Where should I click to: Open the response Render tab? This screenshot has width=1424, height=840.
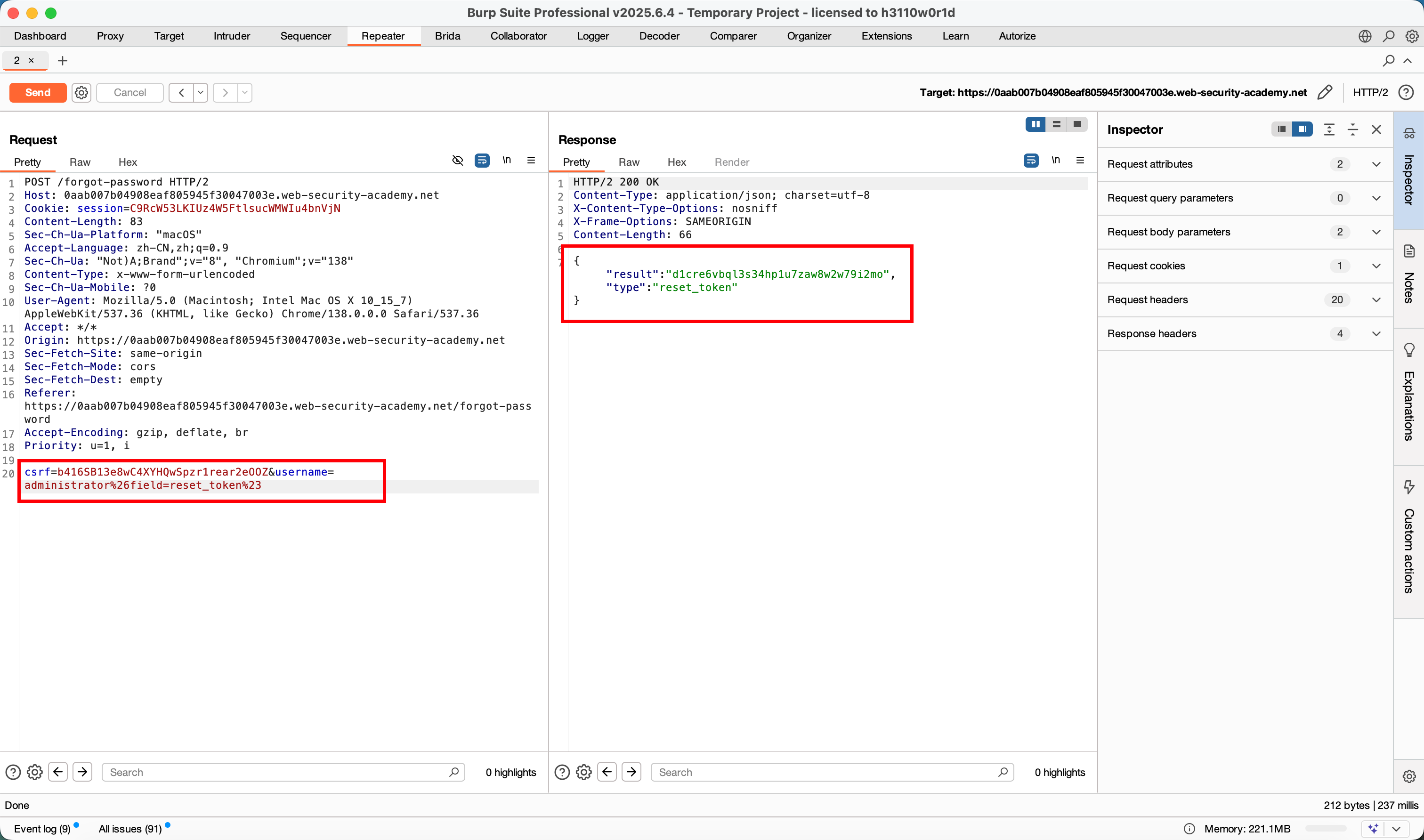pyautogui.click(x=731, y=162)
